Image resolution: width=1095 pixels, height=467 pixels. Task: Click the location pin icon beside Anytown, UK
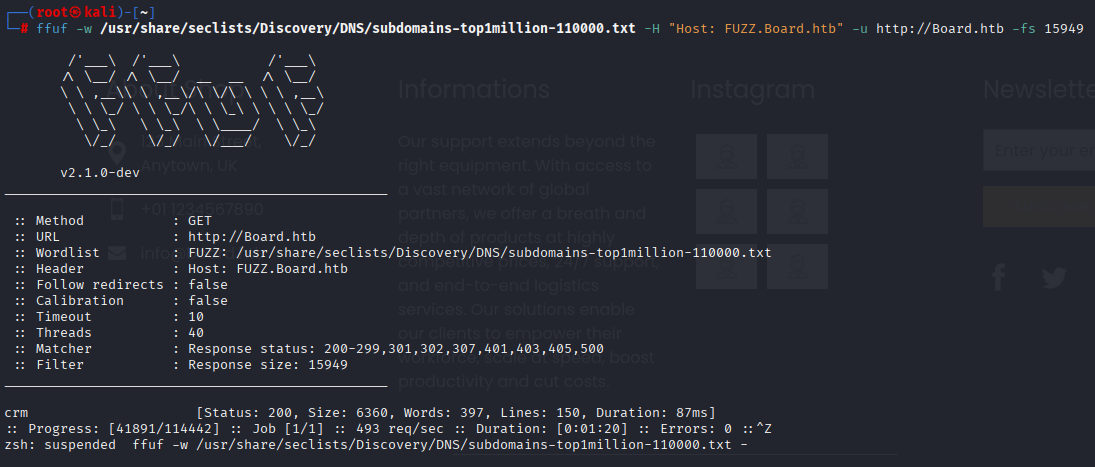coord(117,154)
